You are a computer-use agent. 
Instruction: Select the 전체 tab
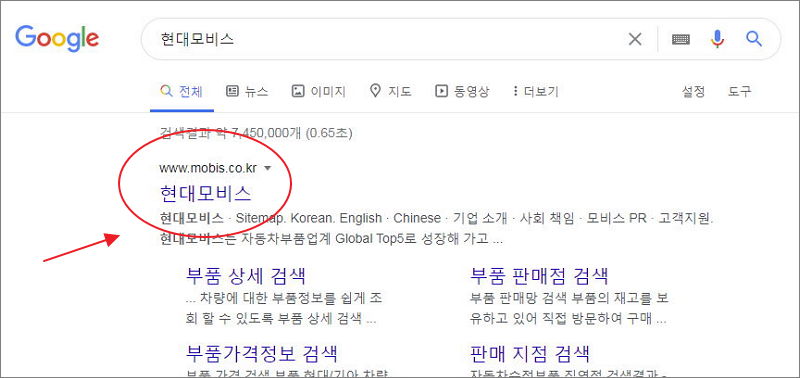[182, 92]
